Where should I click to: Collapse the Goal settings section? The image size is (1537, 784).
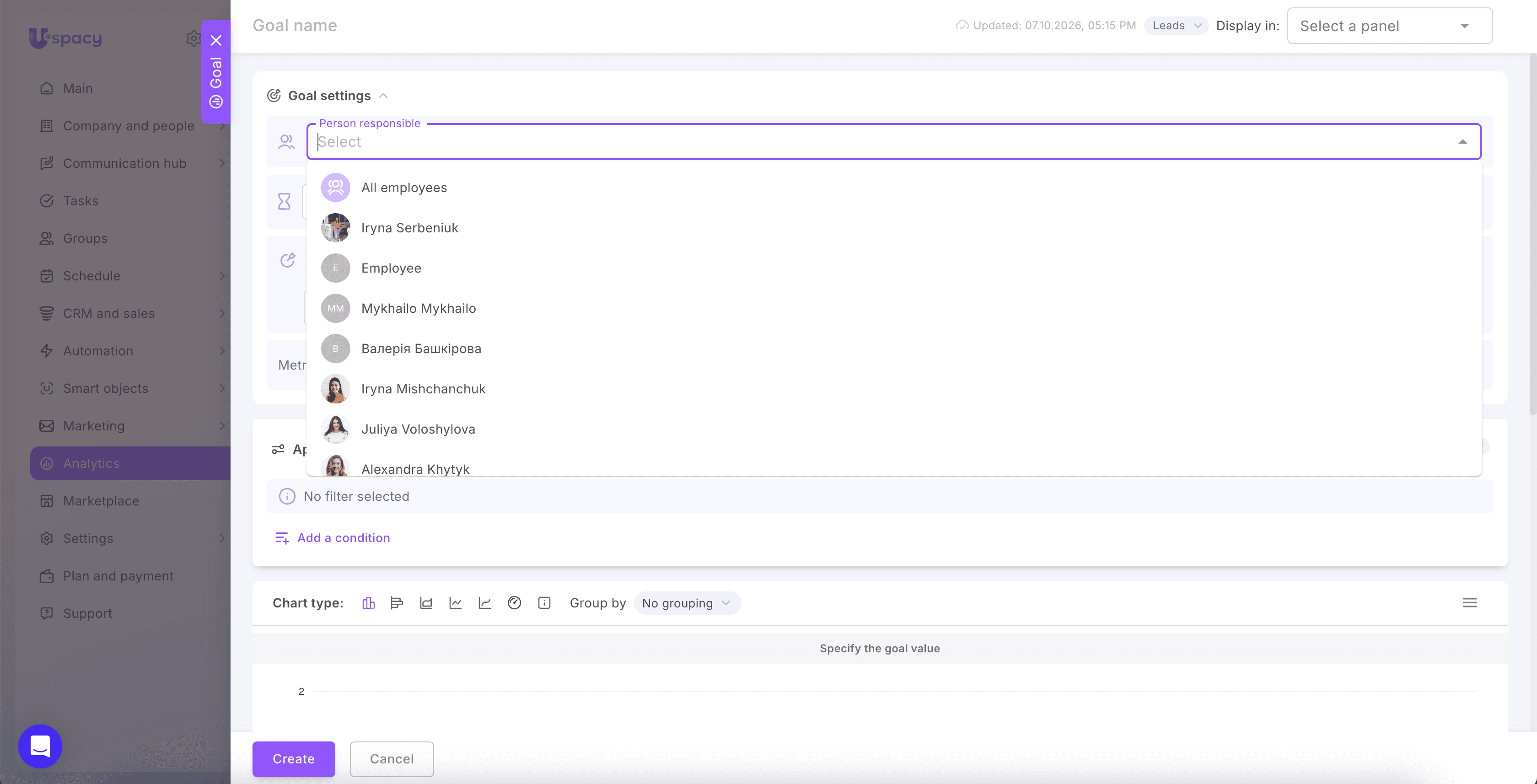point(384,96)
